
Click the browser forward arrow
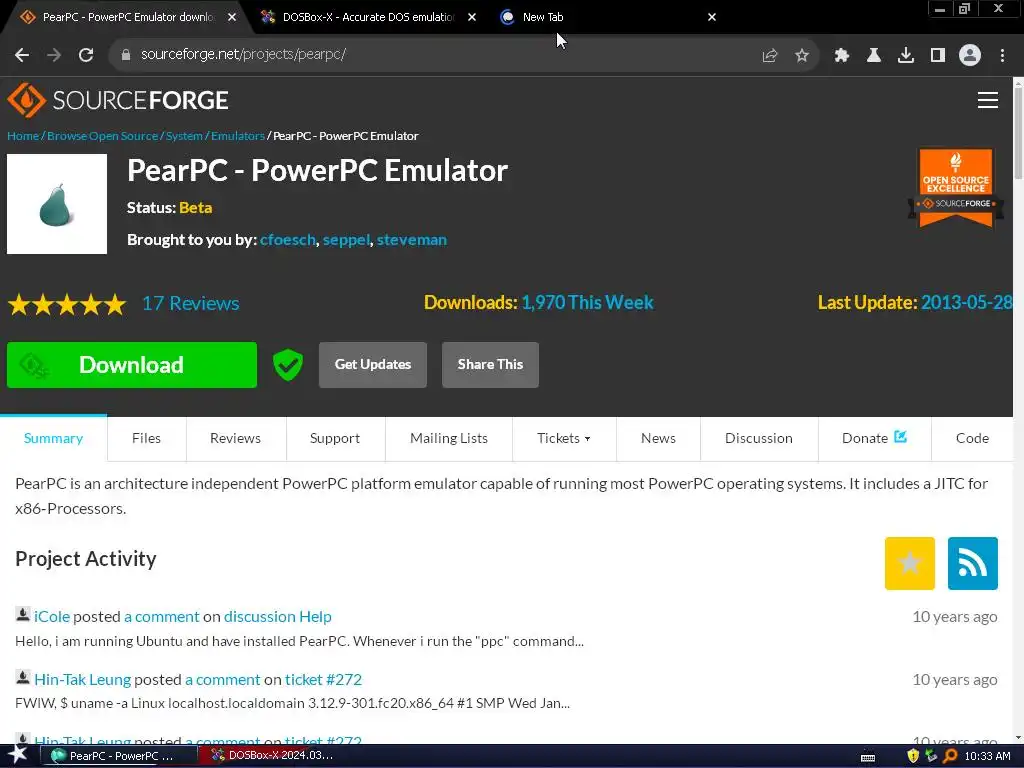tap(54, 55)
